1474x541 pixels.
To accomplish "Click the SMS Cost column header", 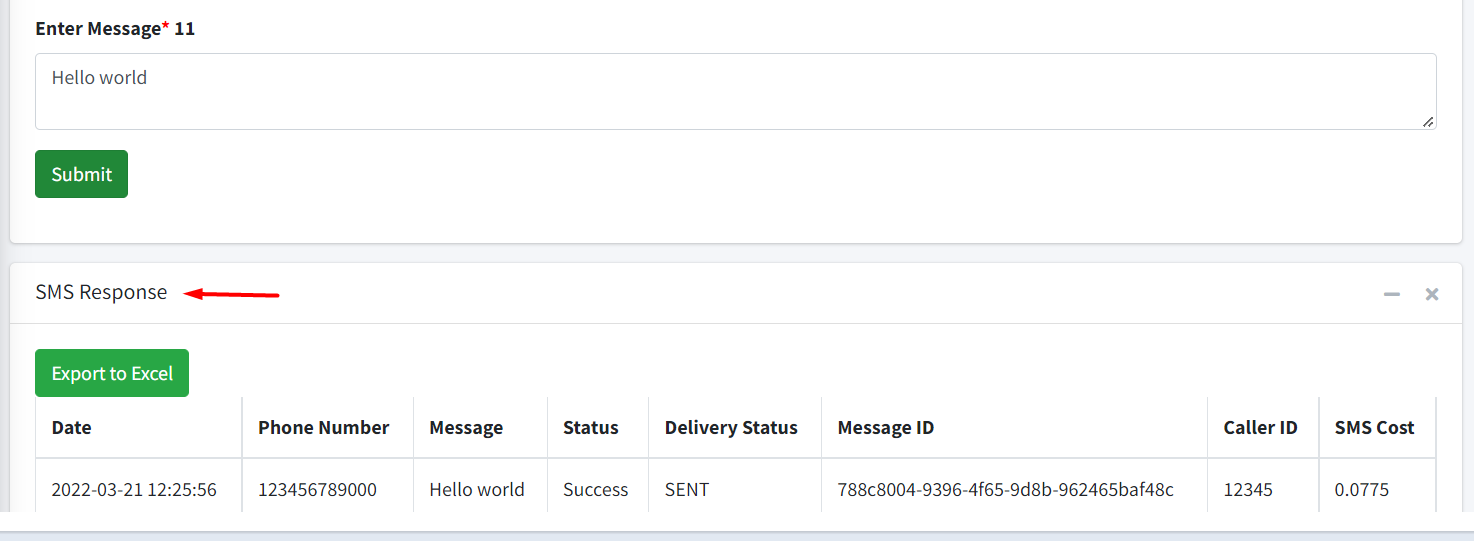I will coord(1374,427).
